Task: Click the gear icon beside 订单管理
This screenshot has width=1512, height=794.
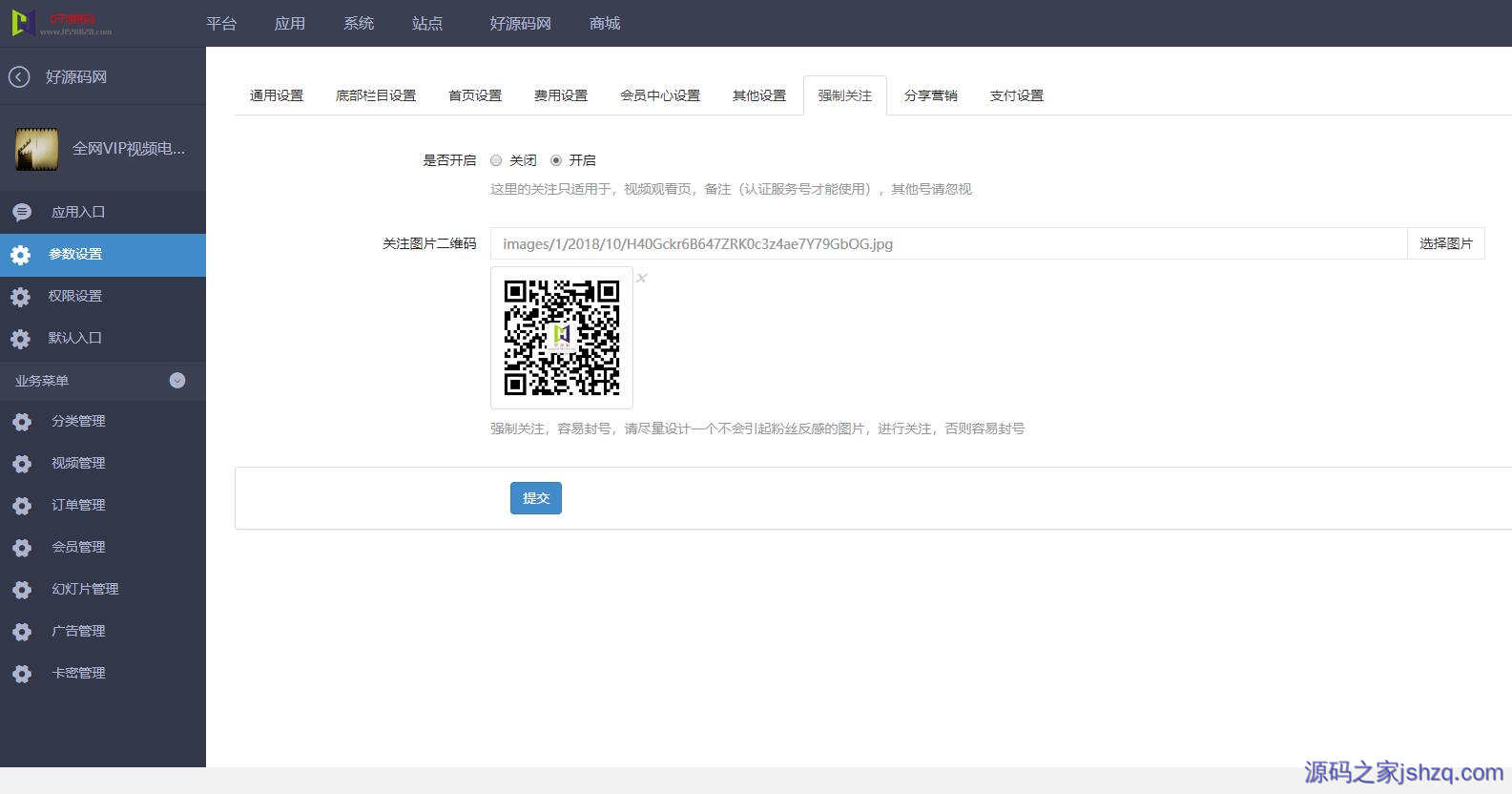Action: [x=22, y=506]
